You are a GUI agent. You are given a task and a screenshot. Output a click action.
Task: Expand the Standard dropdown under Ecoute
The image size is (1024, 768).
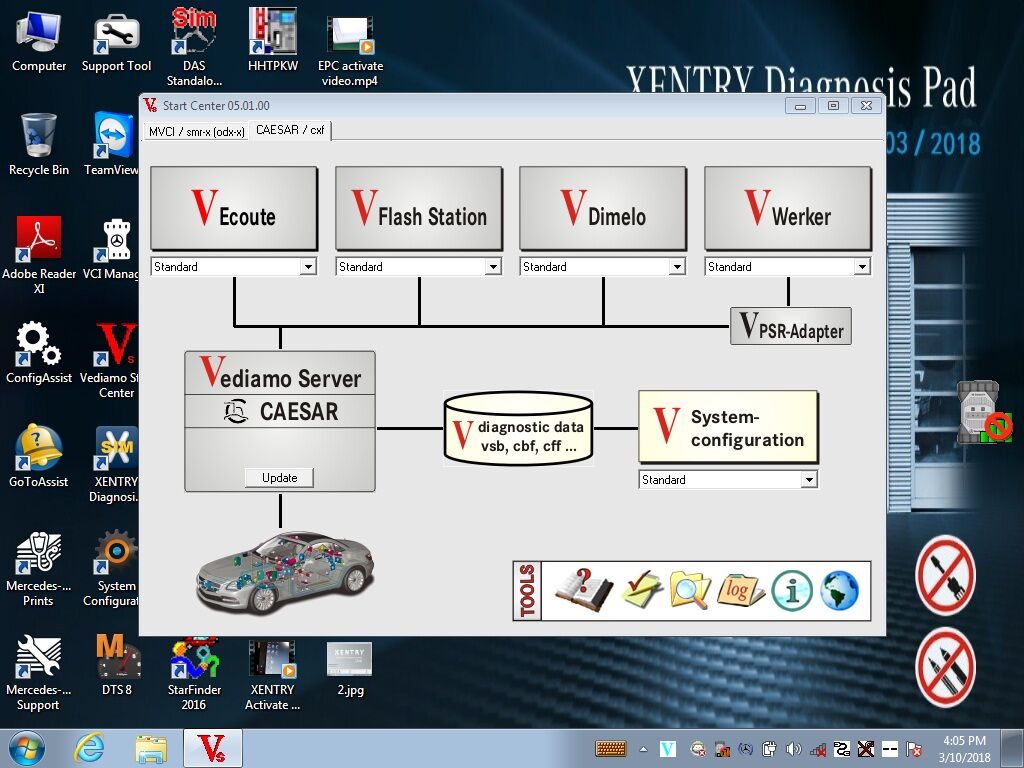click(308, 266)
